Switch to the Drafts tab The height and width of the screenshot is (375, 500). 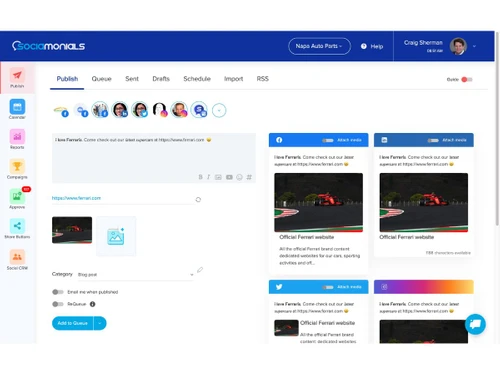pyautogui.click(x=161, y=79)
